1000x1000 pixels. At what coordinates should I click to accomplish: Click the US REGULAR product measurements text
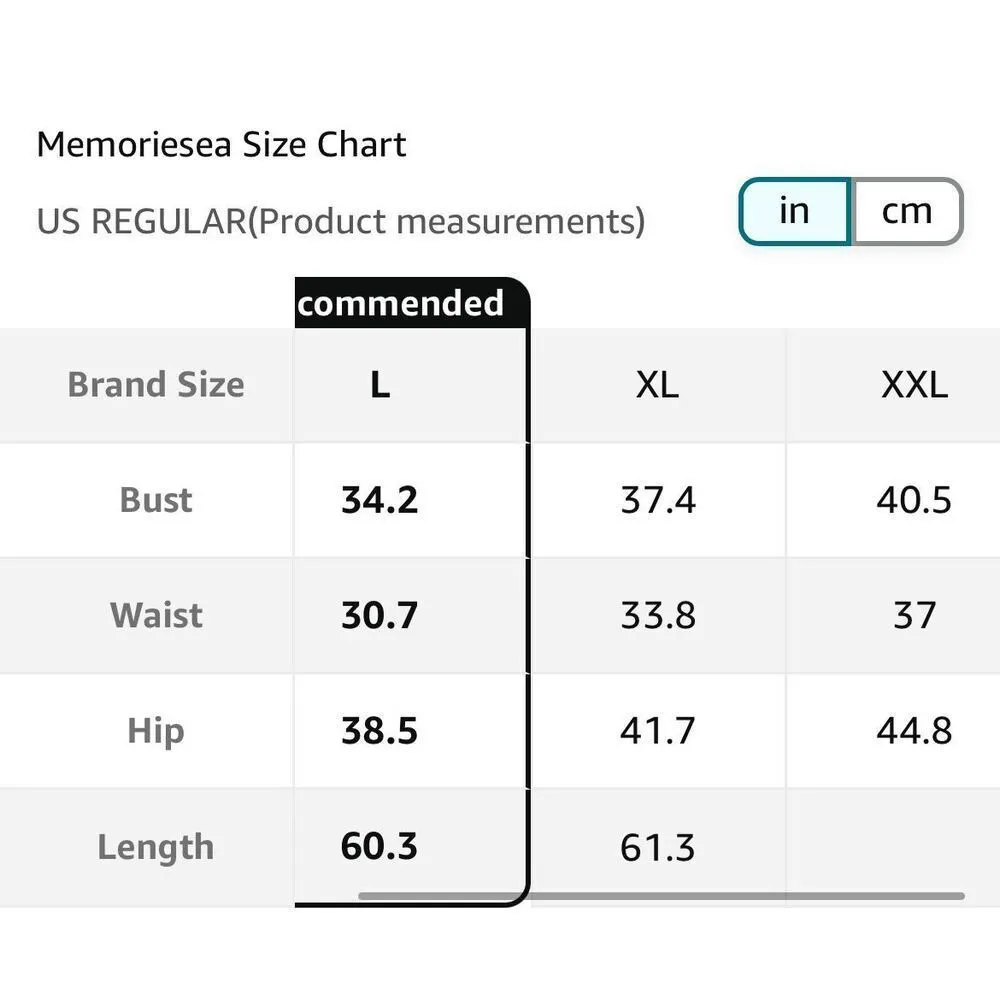click(x=340, y=221)
